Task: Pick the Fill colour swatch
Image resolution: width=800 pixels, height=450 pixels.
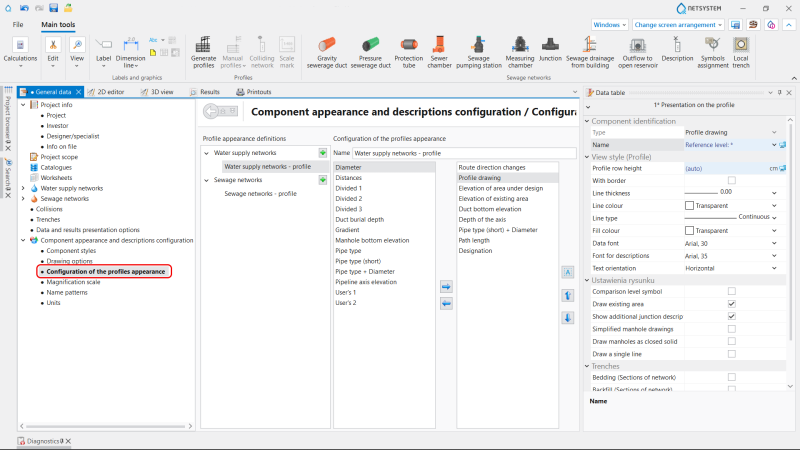Action: (x=689, y=231)
